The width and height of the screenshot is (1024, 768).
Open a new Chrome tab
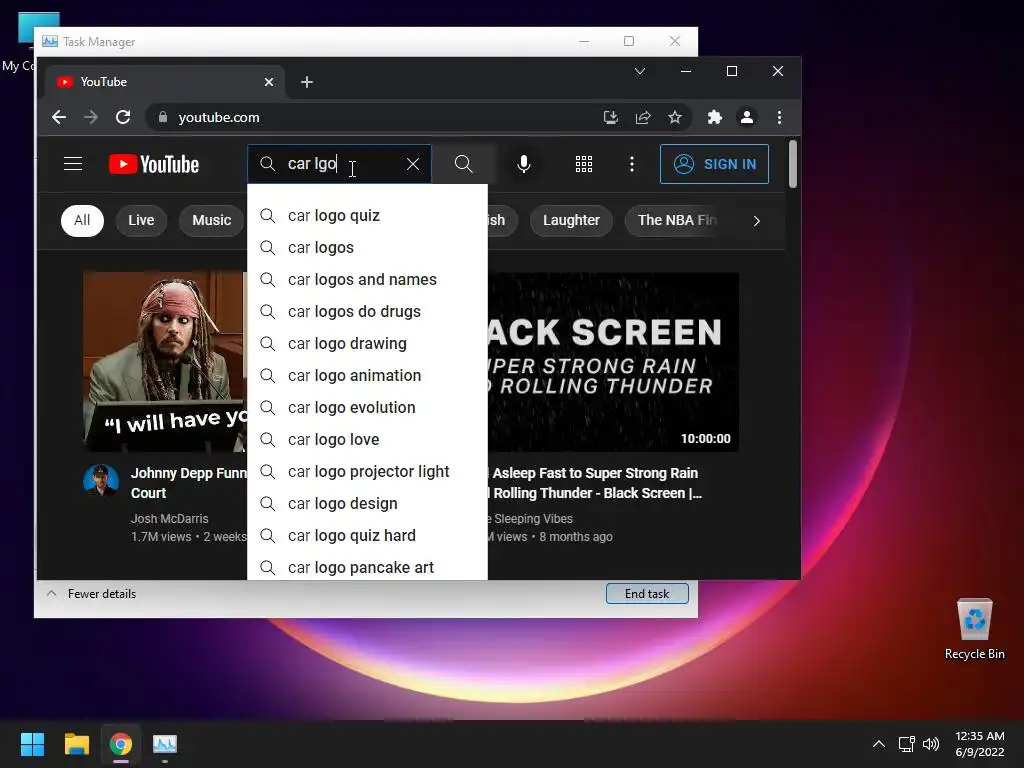pos(307,82)
